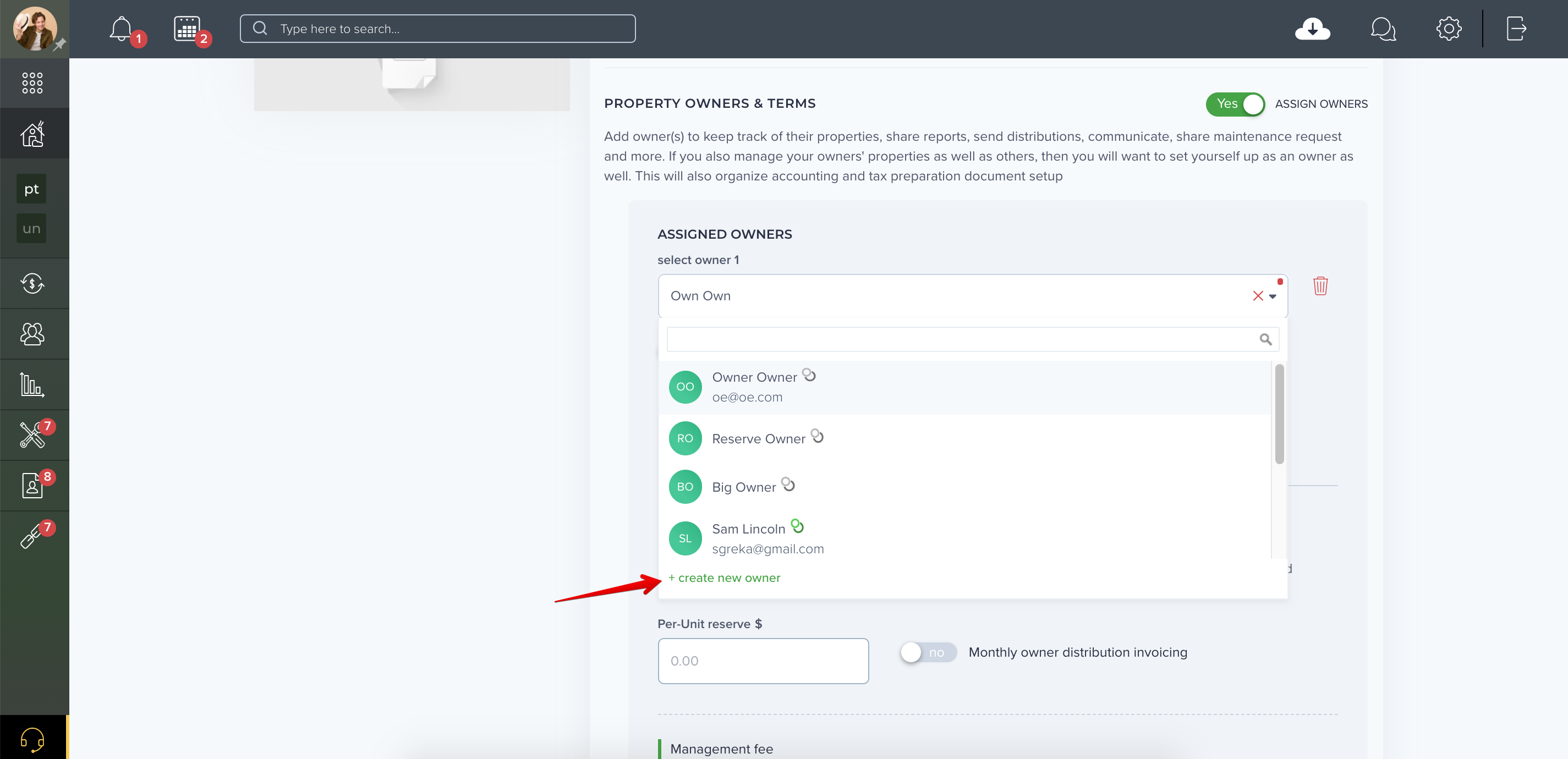This screenshot has height=759, width=1568.
Task: Toggle the Assign Owners Yes switch
Action: pos(1236,104)
